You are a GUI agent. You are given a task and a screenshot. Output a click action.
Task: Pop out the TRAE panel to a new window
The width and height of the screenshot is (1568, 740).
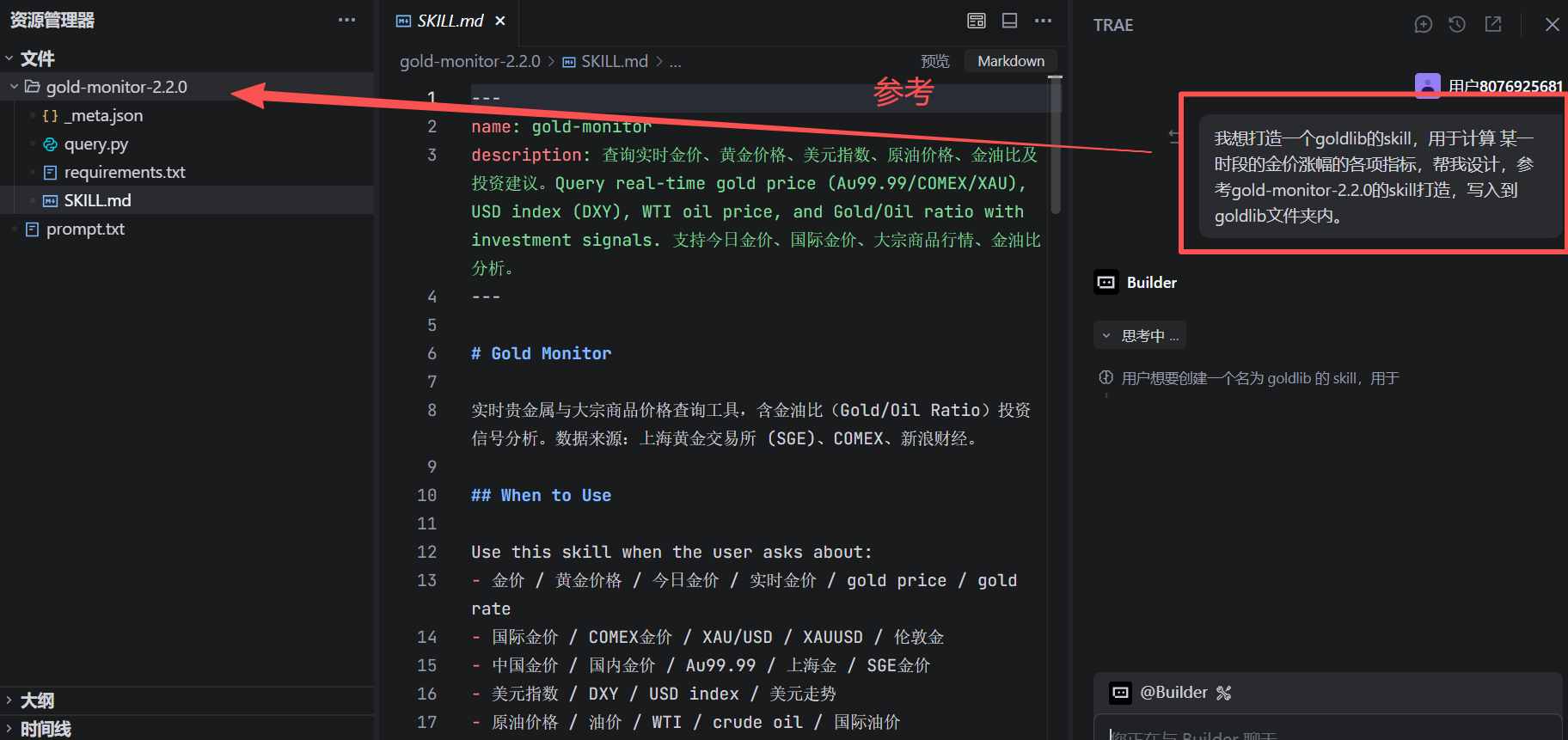coord(1493,24)
